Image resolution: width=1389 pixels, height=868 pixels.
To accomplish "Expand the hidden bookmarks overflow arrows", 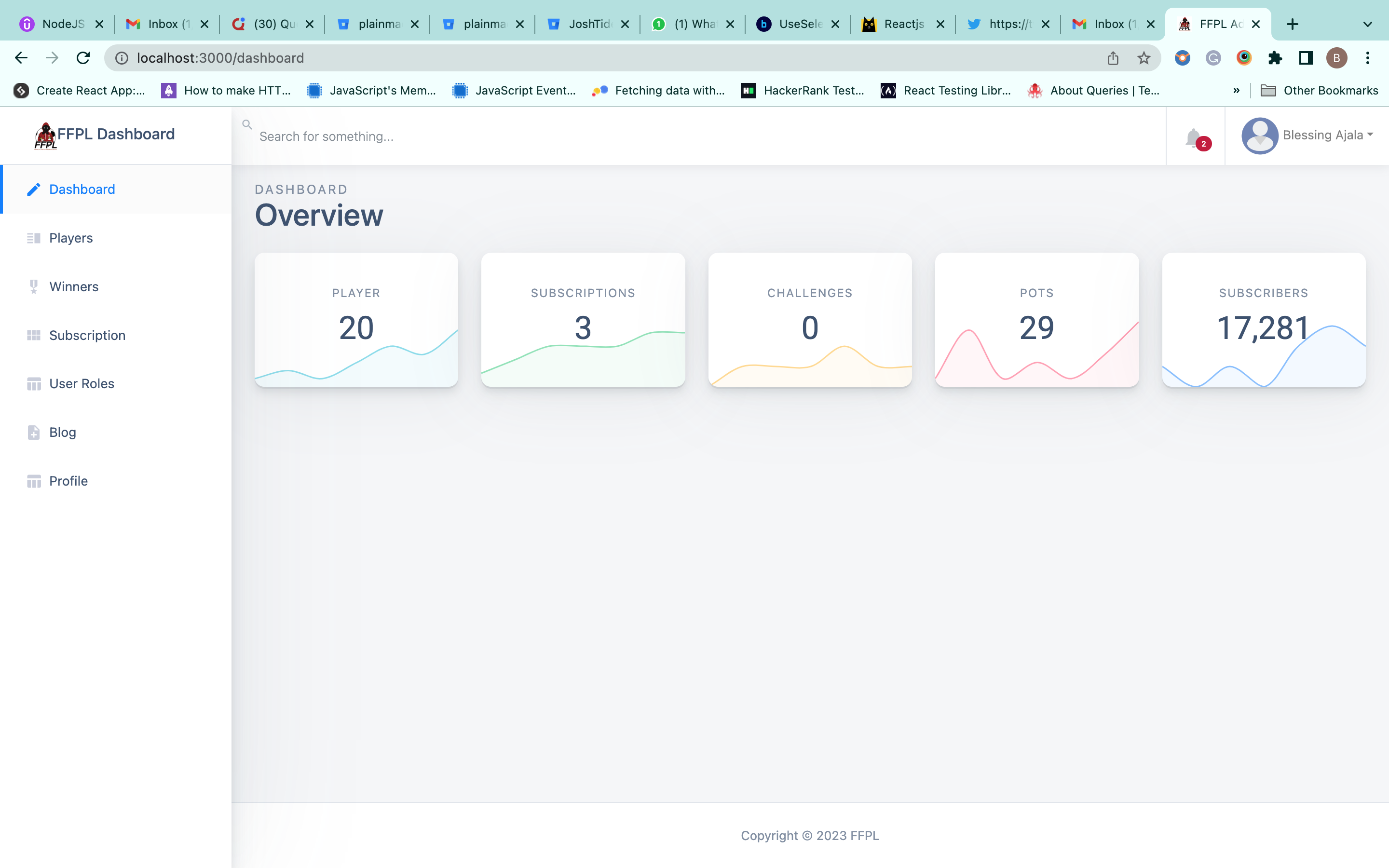I will click(1236, 91).
